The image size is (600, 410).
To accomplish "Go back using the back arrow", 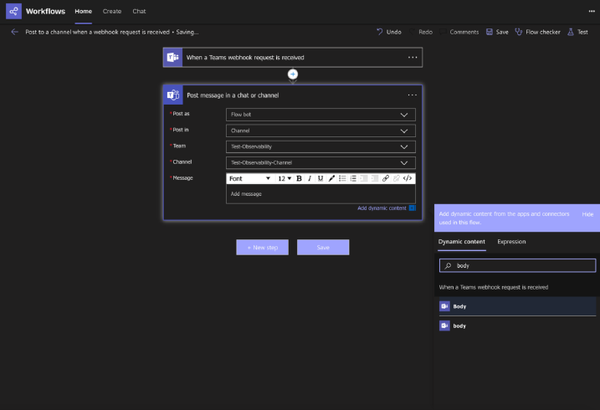I will tap(15, 32).
